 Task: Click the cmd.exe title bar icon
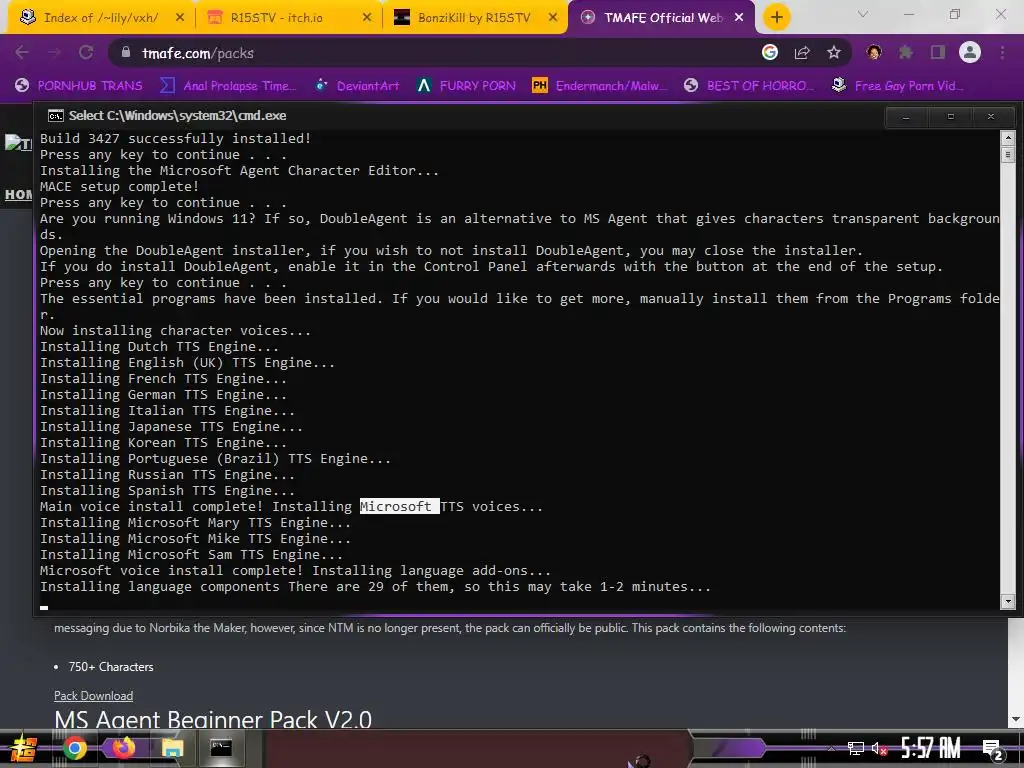point(56,116)
